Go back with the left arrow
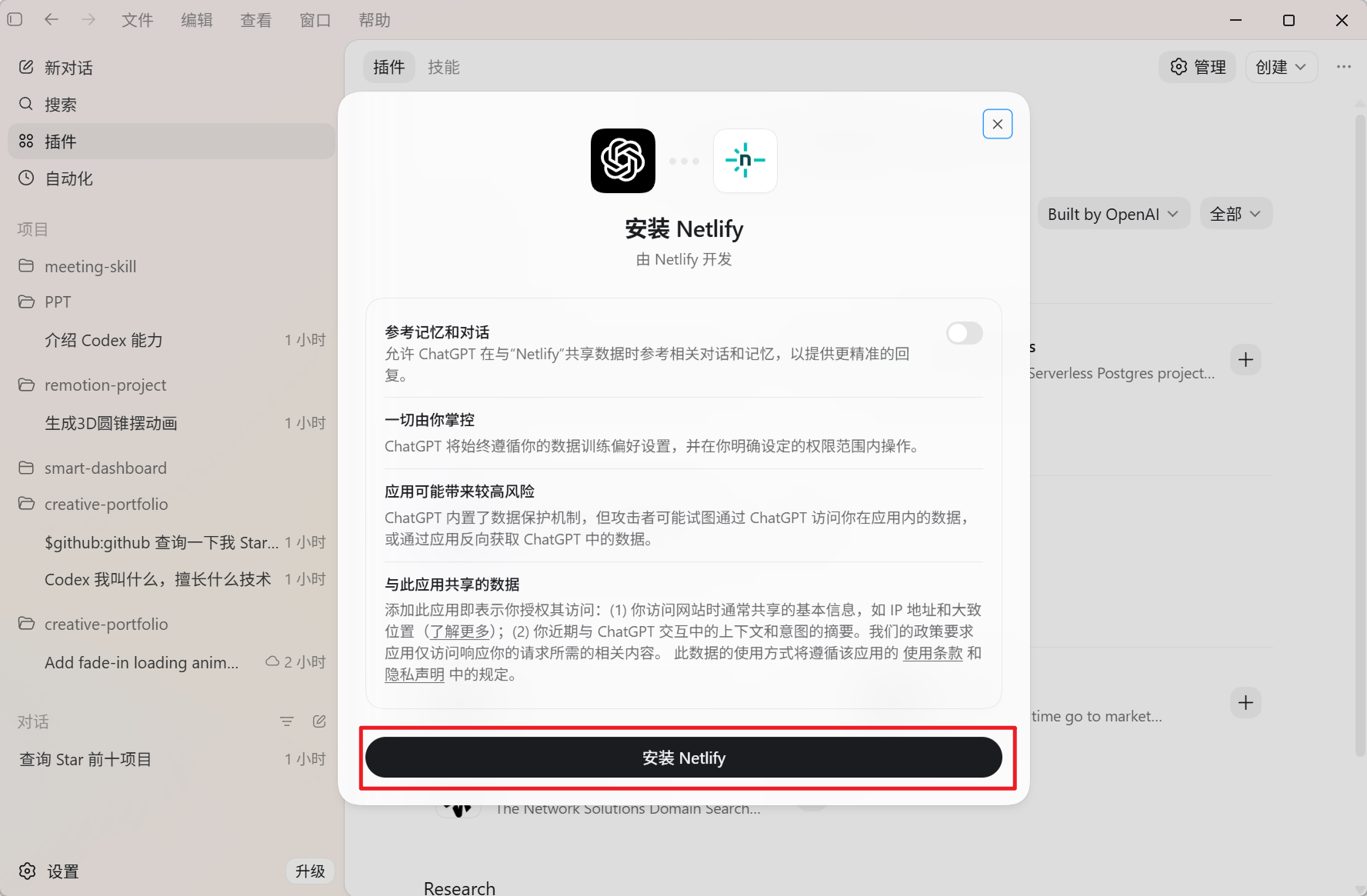Screen dimensions: 1367x896 tap(52, 20)
